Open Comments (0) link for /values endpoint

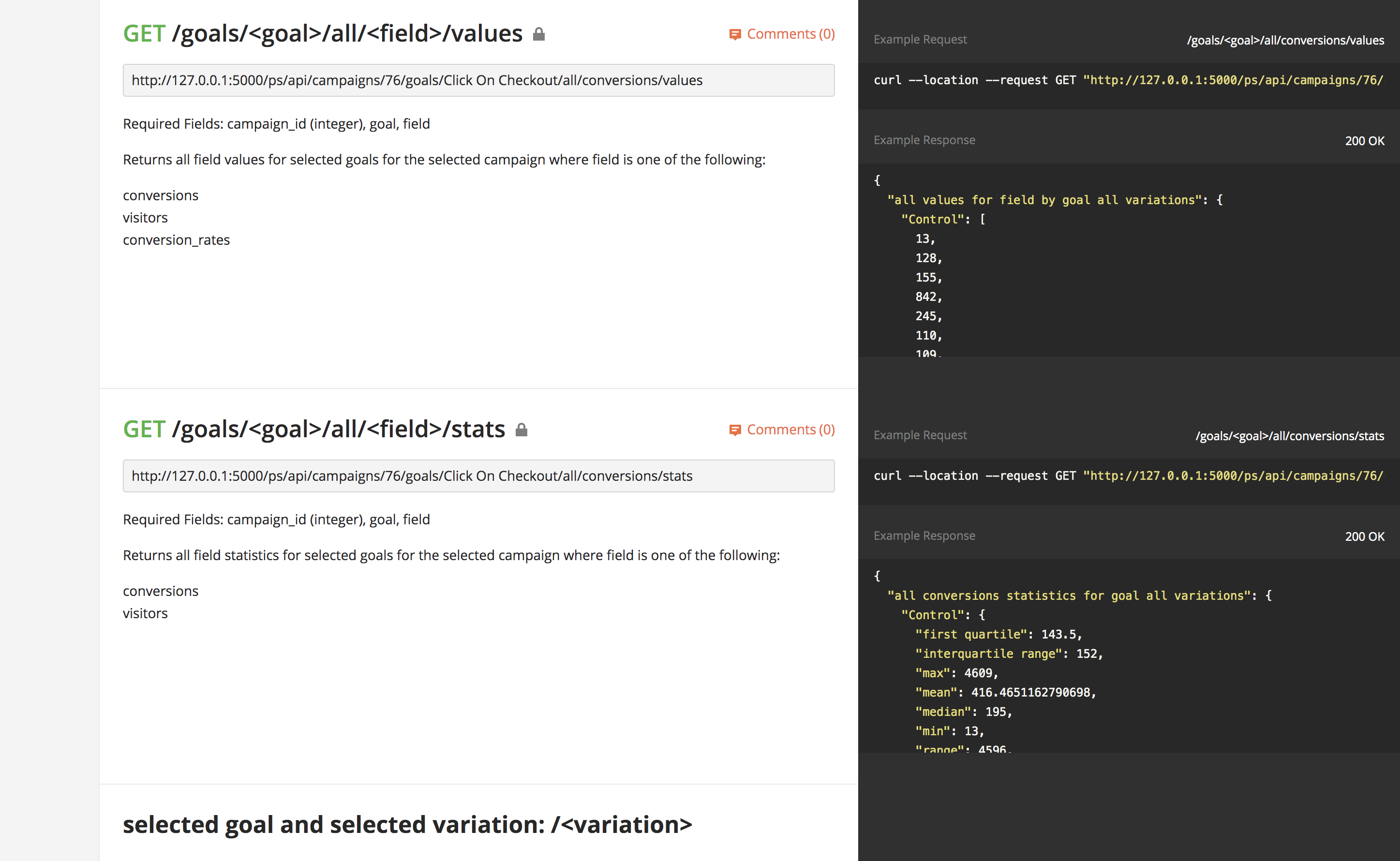(790, 34)
